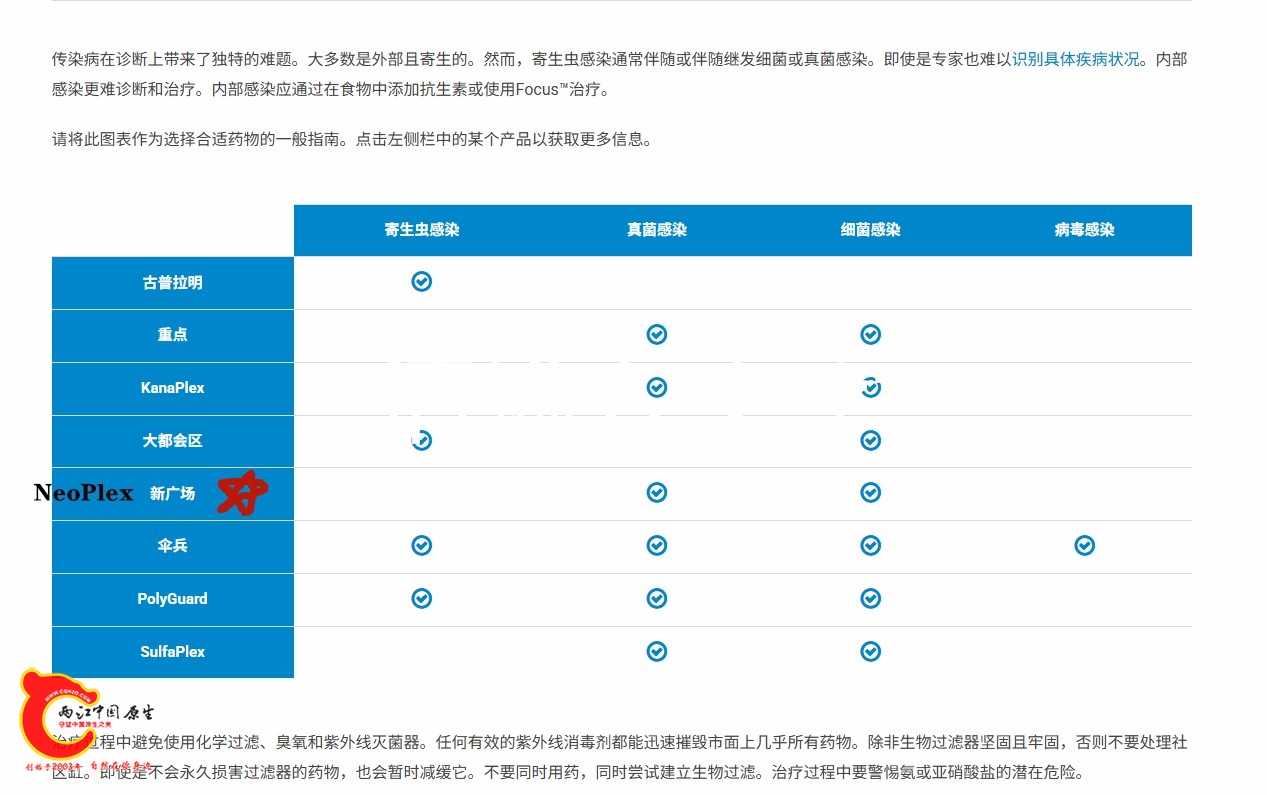Image resolution: width=1267 pixels, height=795 pixels.
Task: Toggle KanaPlex's 真菌感染 indicator
Action: click(x=656, y=387)
